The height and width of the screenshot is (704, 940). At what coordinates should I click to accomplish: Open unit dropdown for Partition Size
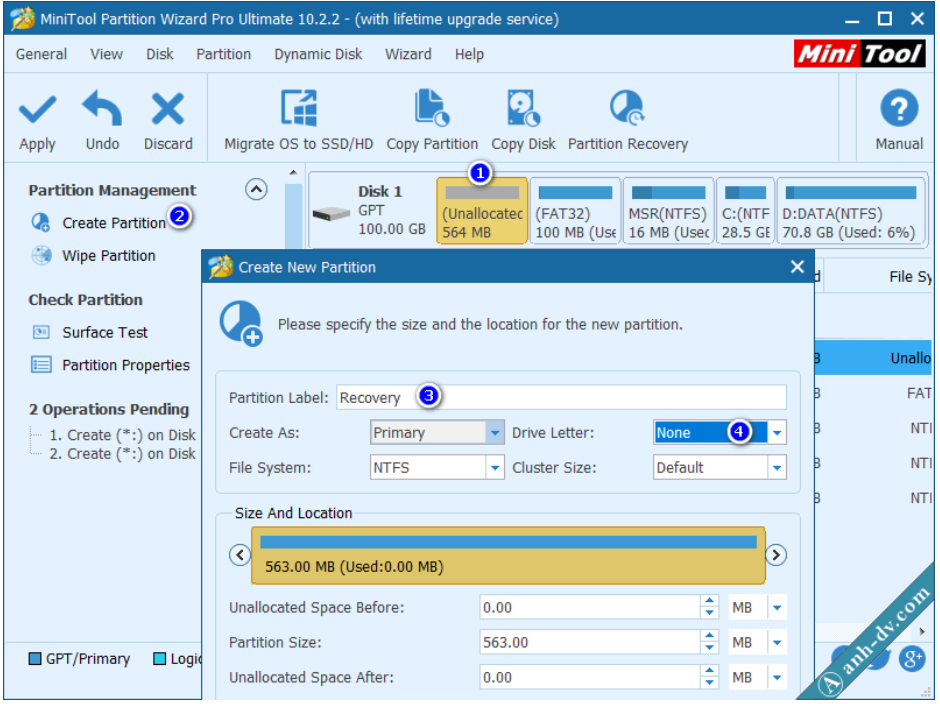[x=777, y=643]
